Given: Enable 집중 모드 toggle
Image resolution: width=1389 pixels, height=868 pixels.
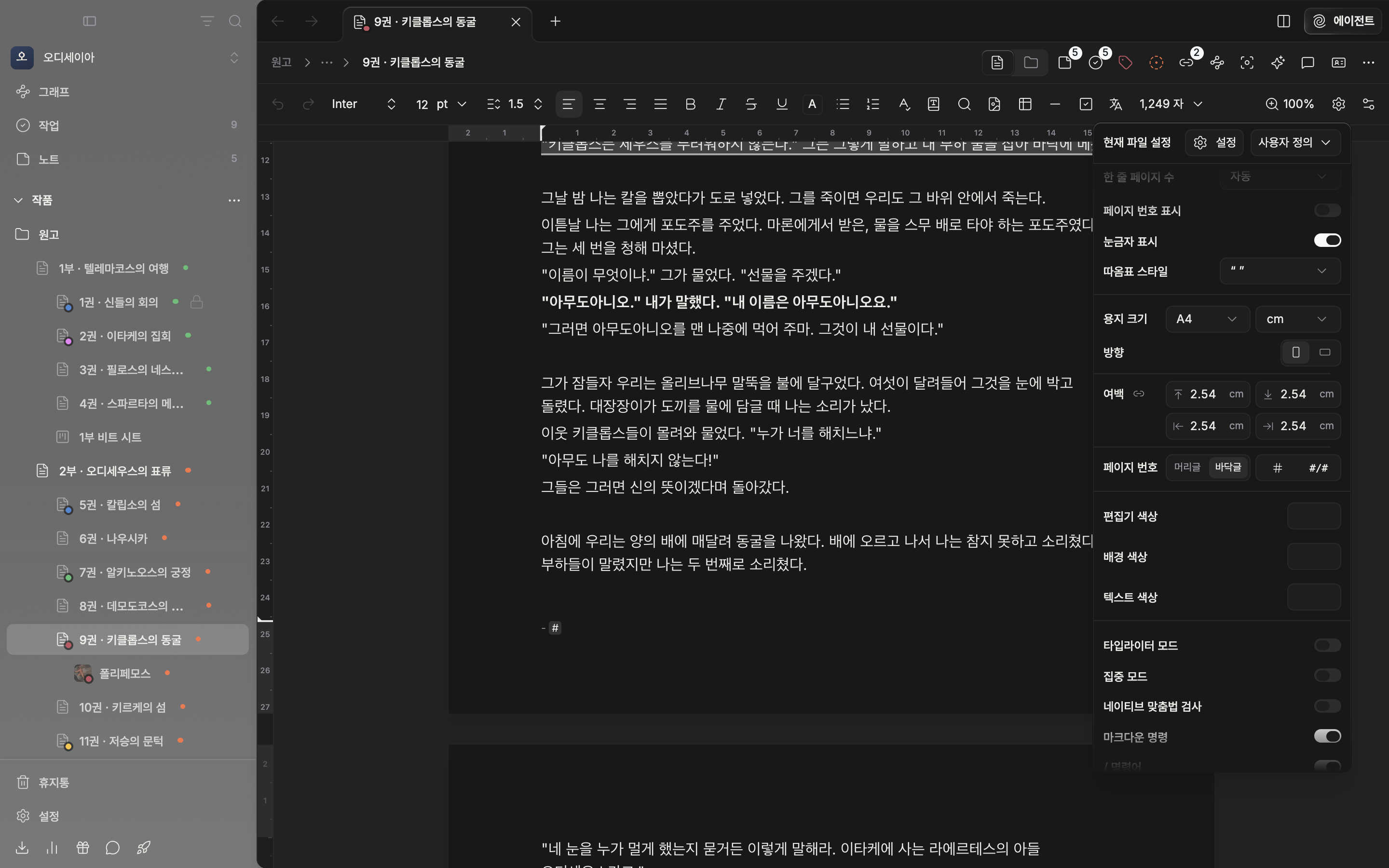Looking at the screenshot, I should (x=1327, y=676).
